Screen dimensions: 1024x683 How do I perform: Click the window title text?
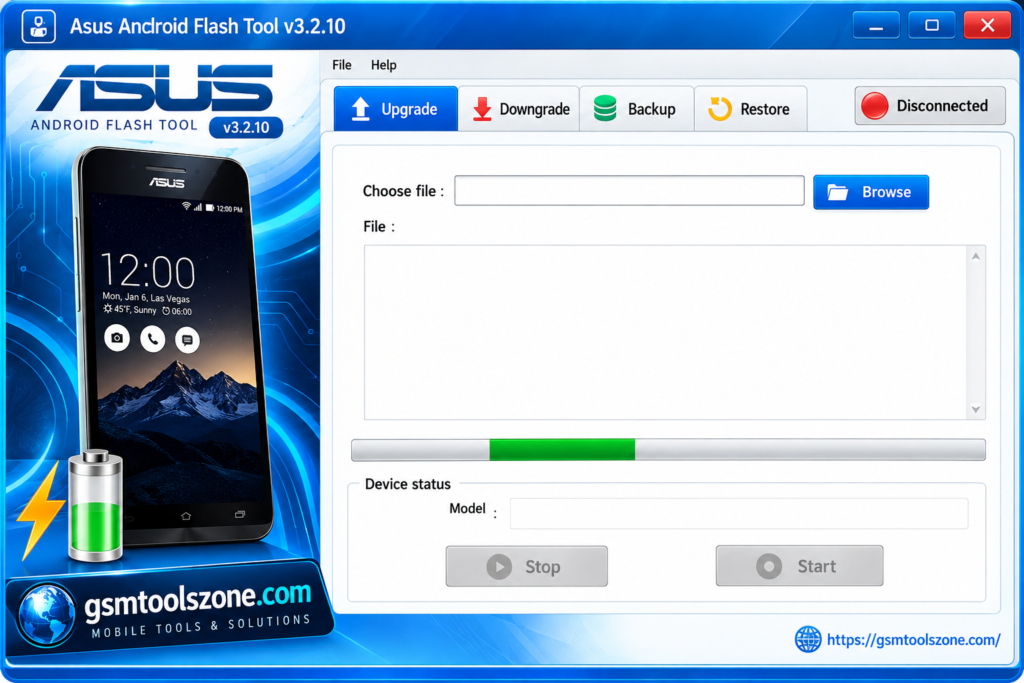208,26
